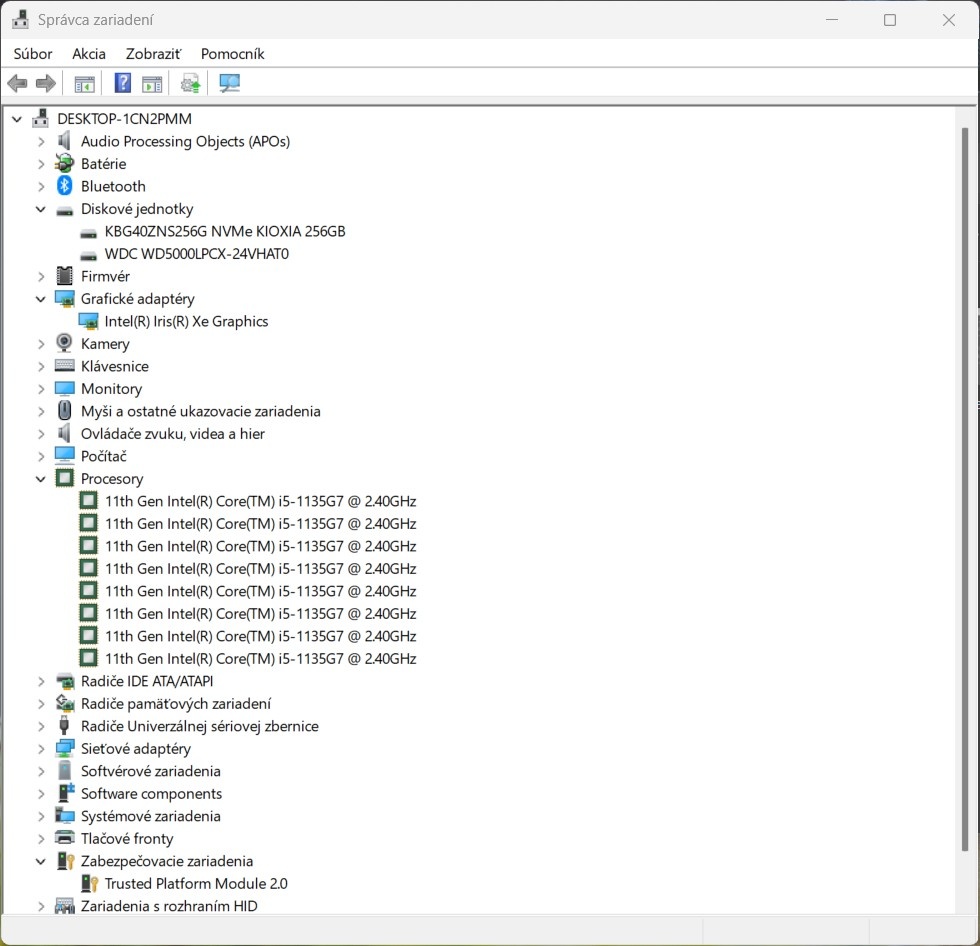The height and width of the screenshot is (946, 980).
Task: Collapse the Procesory category
Action: coord(41,479)
